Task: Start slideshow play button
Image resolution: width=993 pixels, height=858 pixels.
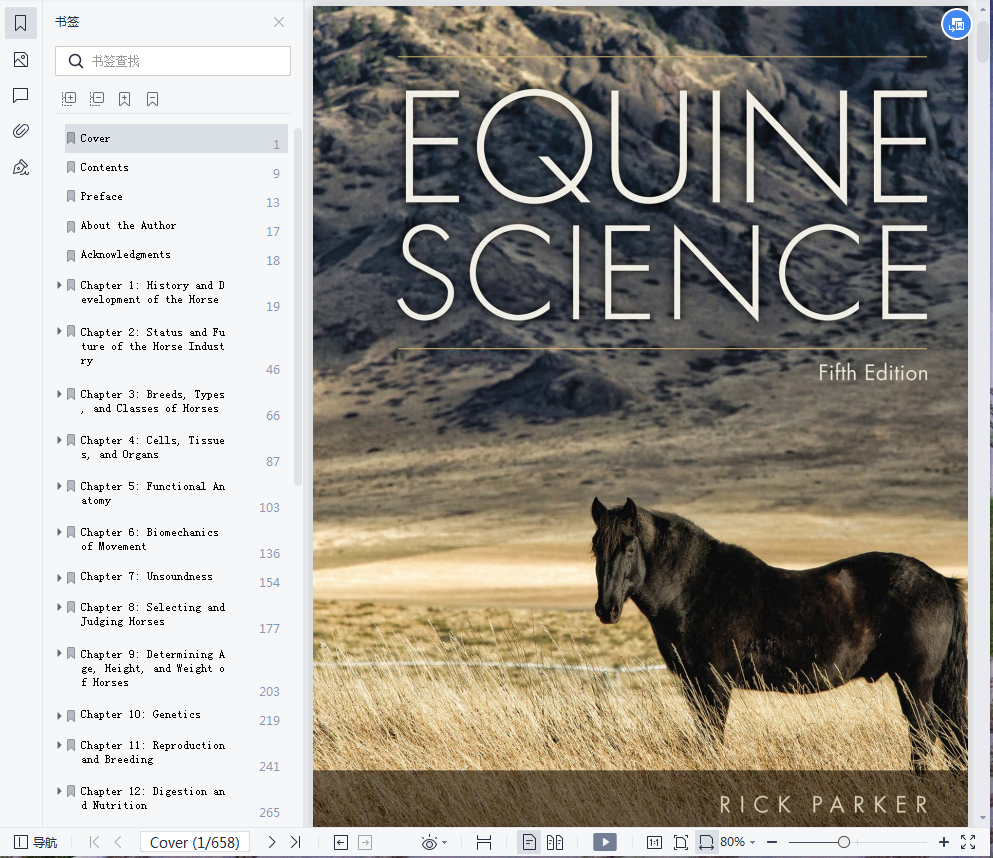Action: 605,842
